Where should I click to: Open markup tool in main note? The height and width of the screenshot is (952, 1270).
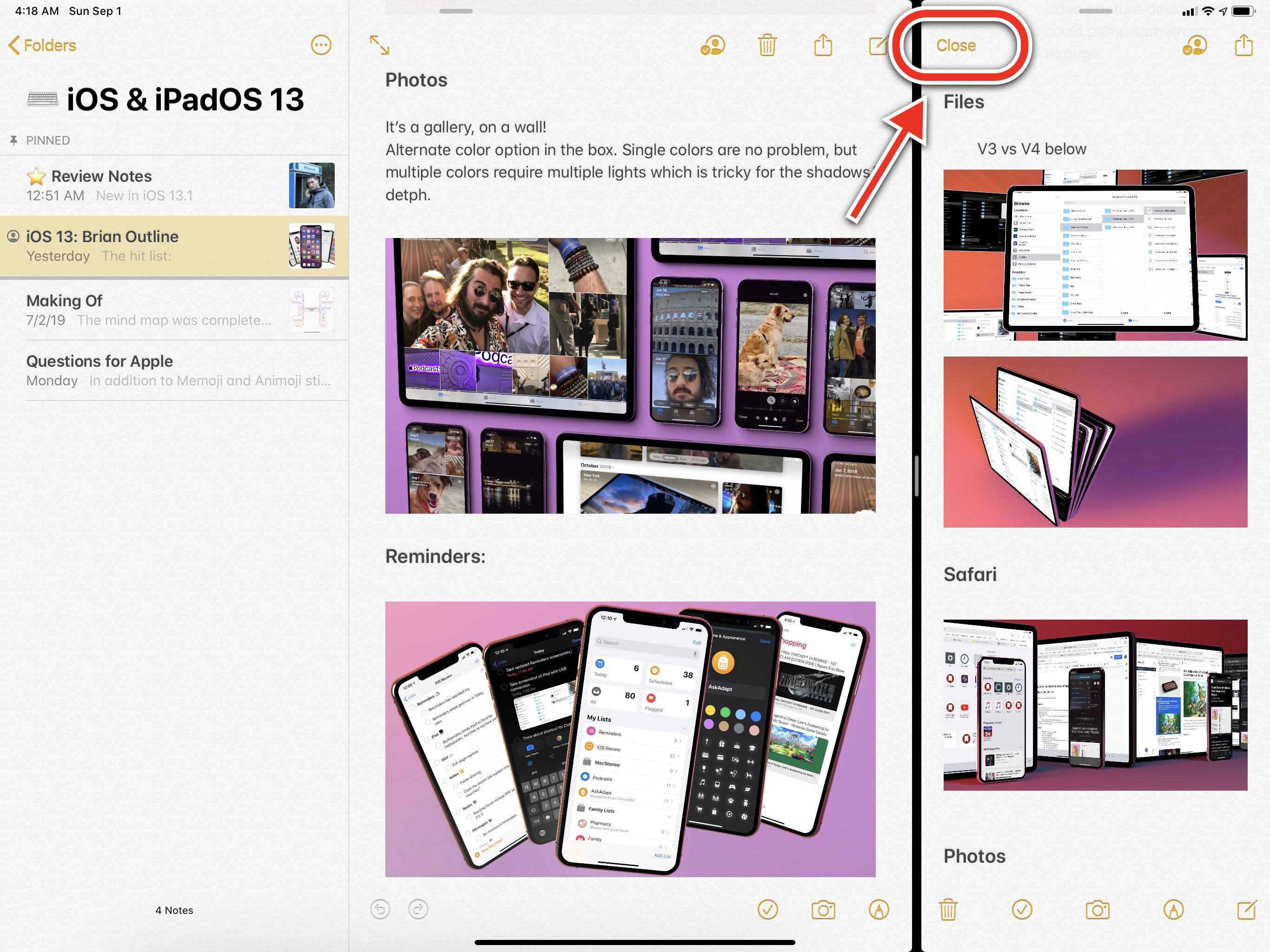[x=879, y=910]
